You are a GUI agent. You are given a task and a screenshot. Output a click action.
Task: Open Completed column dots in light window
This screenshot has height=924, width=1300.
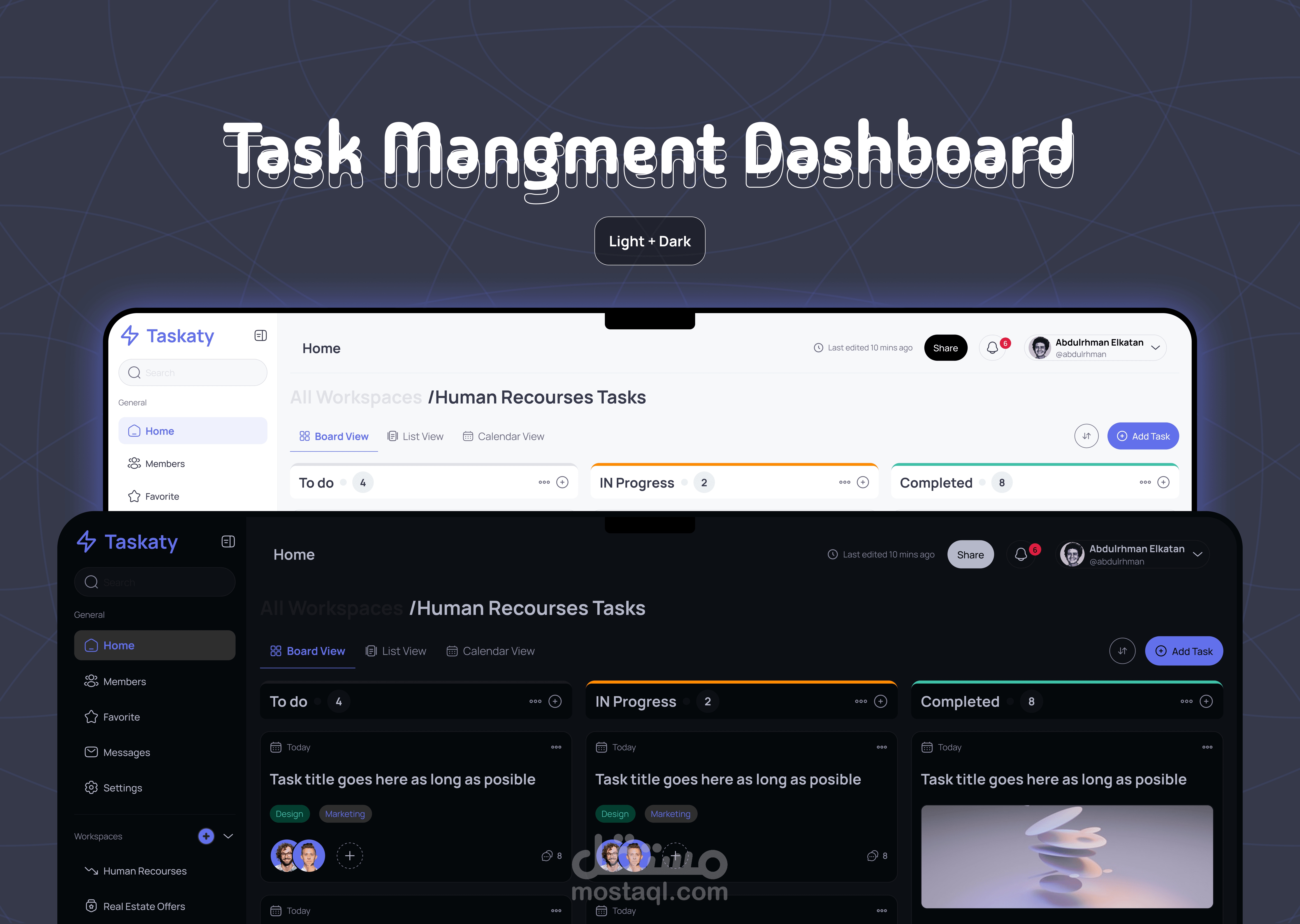coord(1145,483)
